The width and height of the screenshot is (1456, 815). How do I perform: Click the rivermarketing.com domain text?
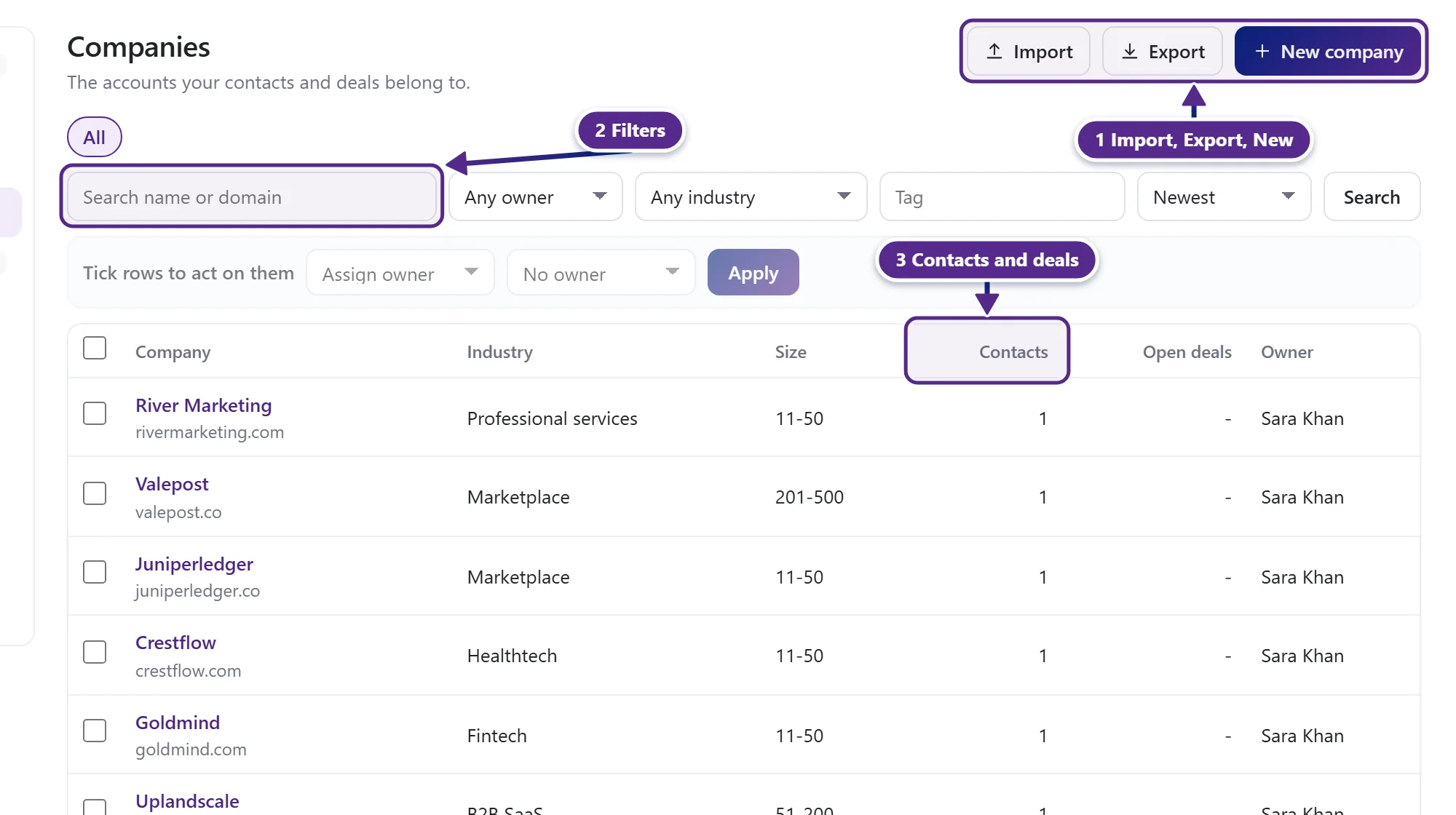click(x=210, y=432)
